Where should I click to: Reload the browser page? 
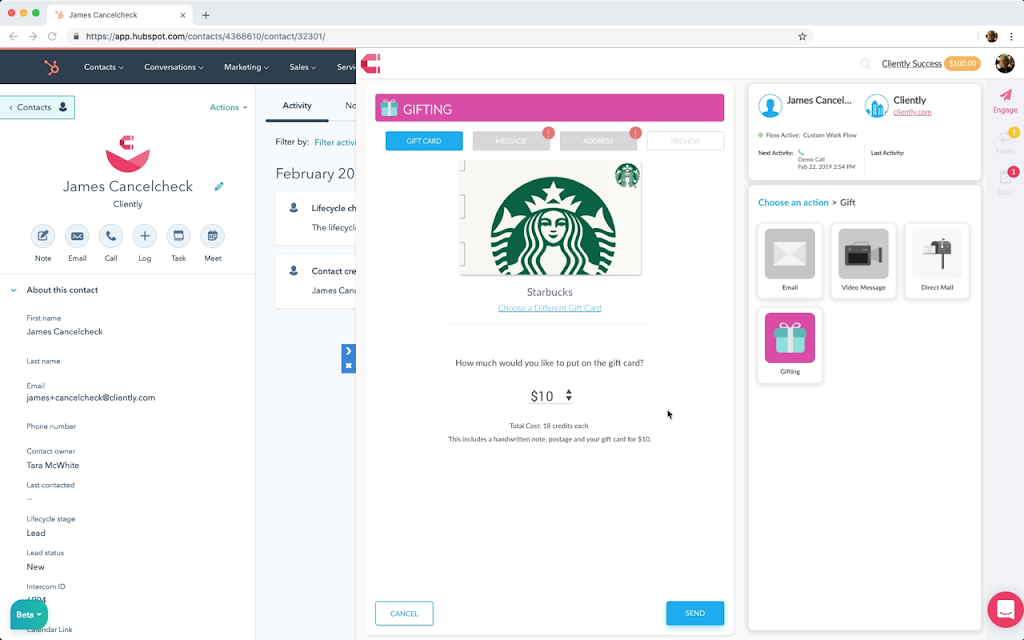(52, 37)
